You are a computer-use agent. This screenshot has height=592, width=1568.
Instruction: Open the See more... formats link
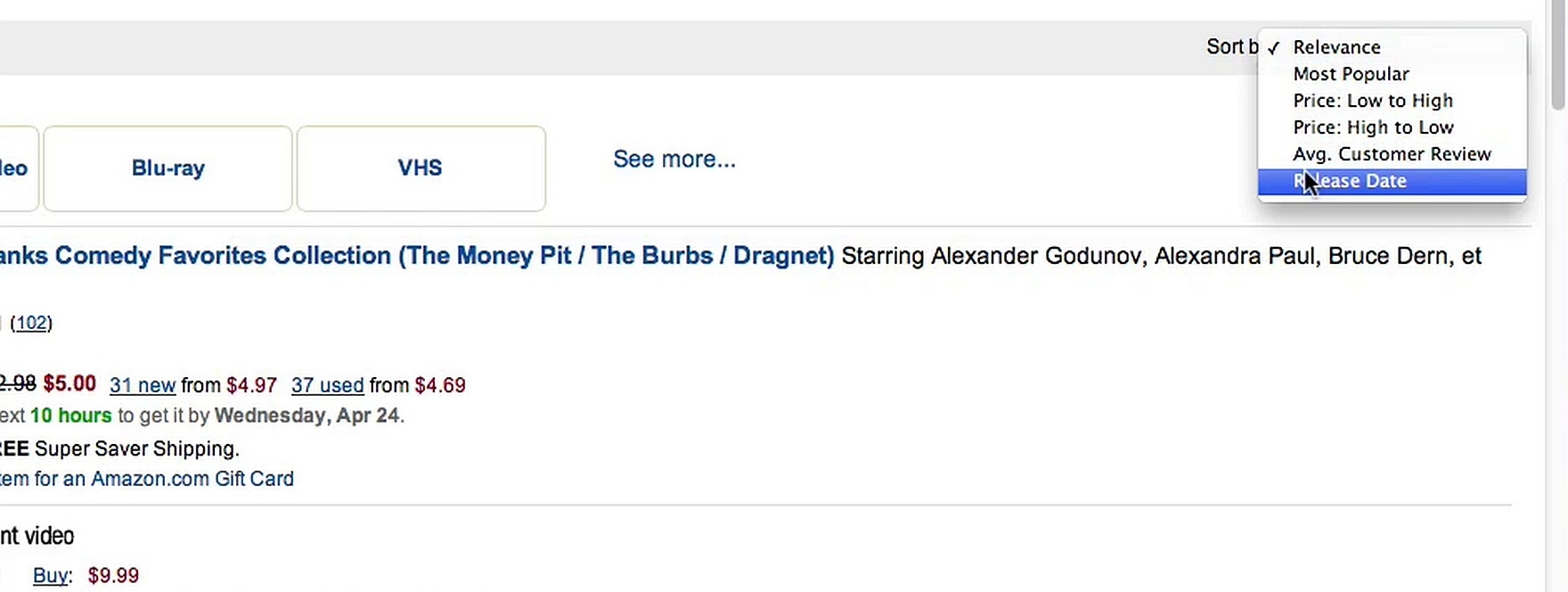click(x=674, y=160)
